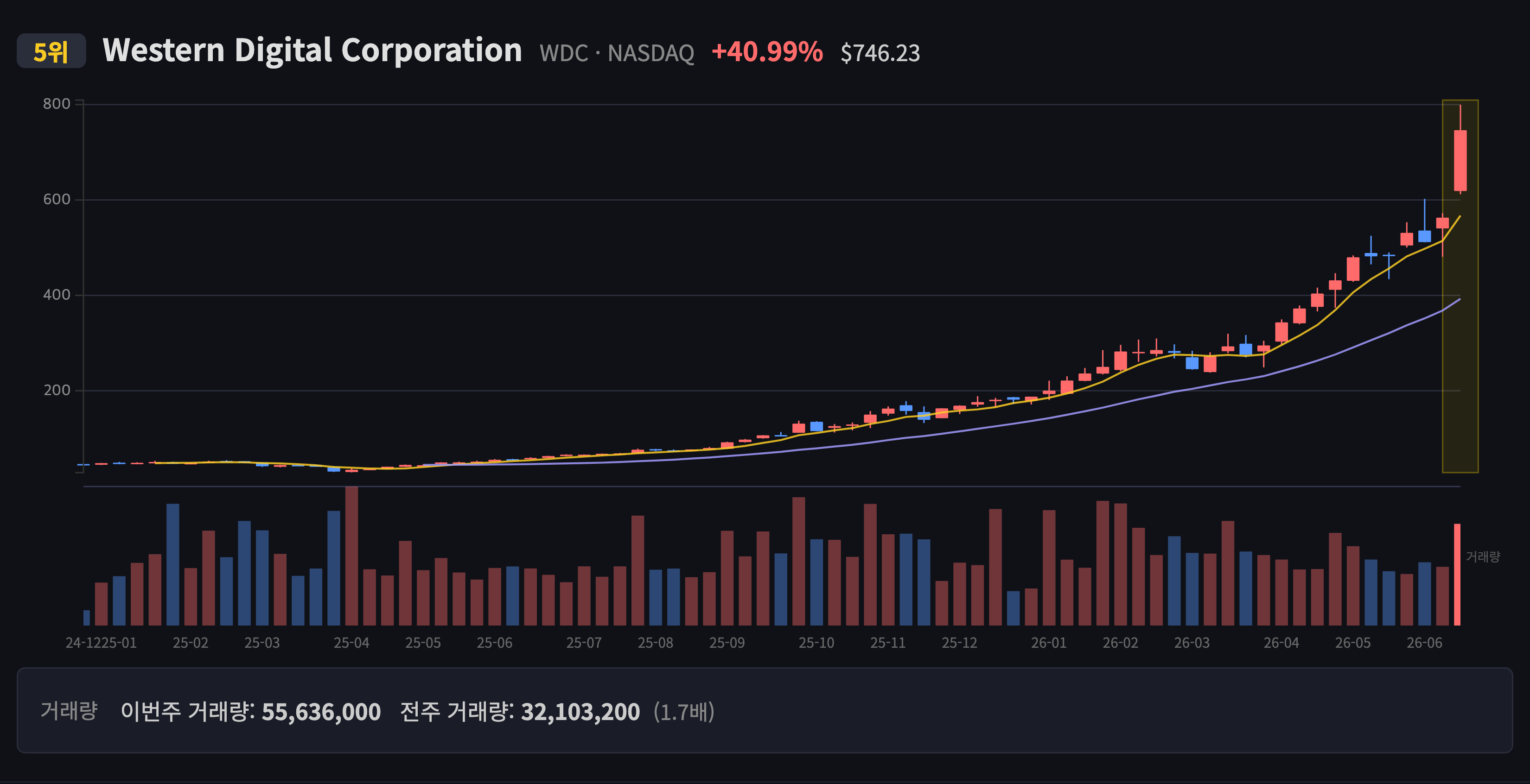Select the Western Digital Corporation title
This screenshot has height=784, width=1530.
click(312, 51)
